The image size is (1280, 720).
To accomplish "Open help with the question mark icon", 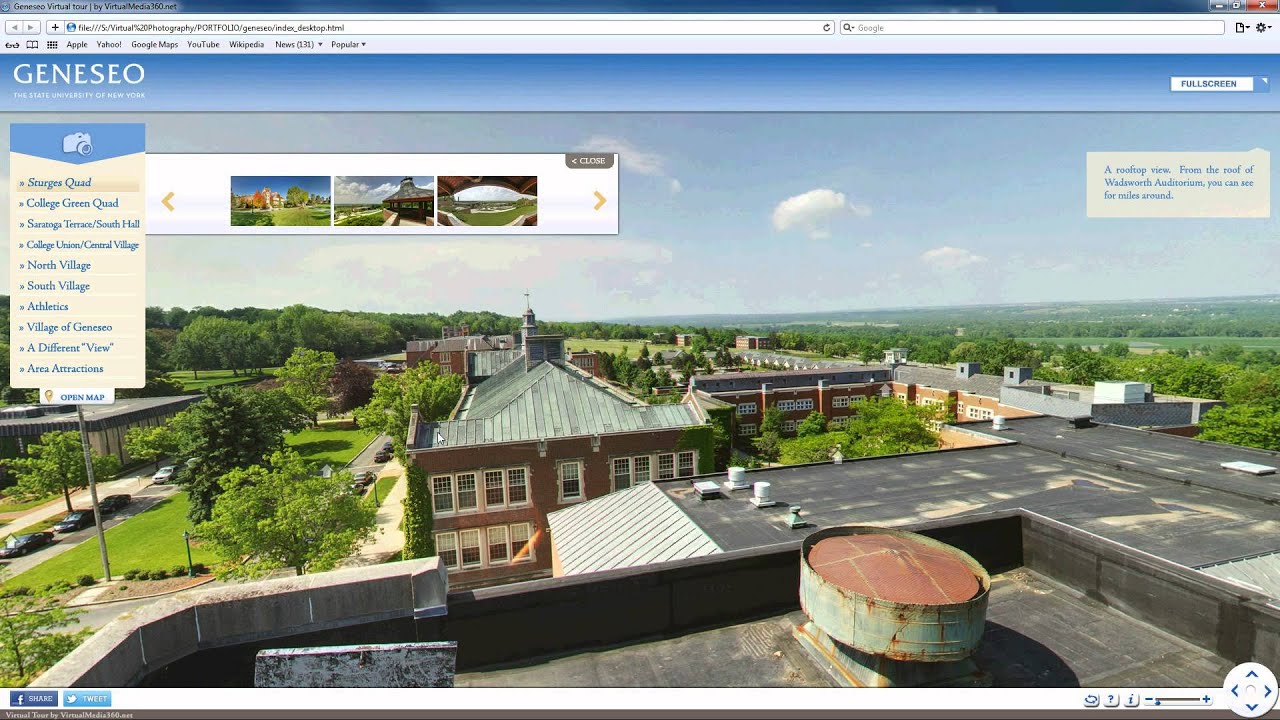I will pos(1111,700).
